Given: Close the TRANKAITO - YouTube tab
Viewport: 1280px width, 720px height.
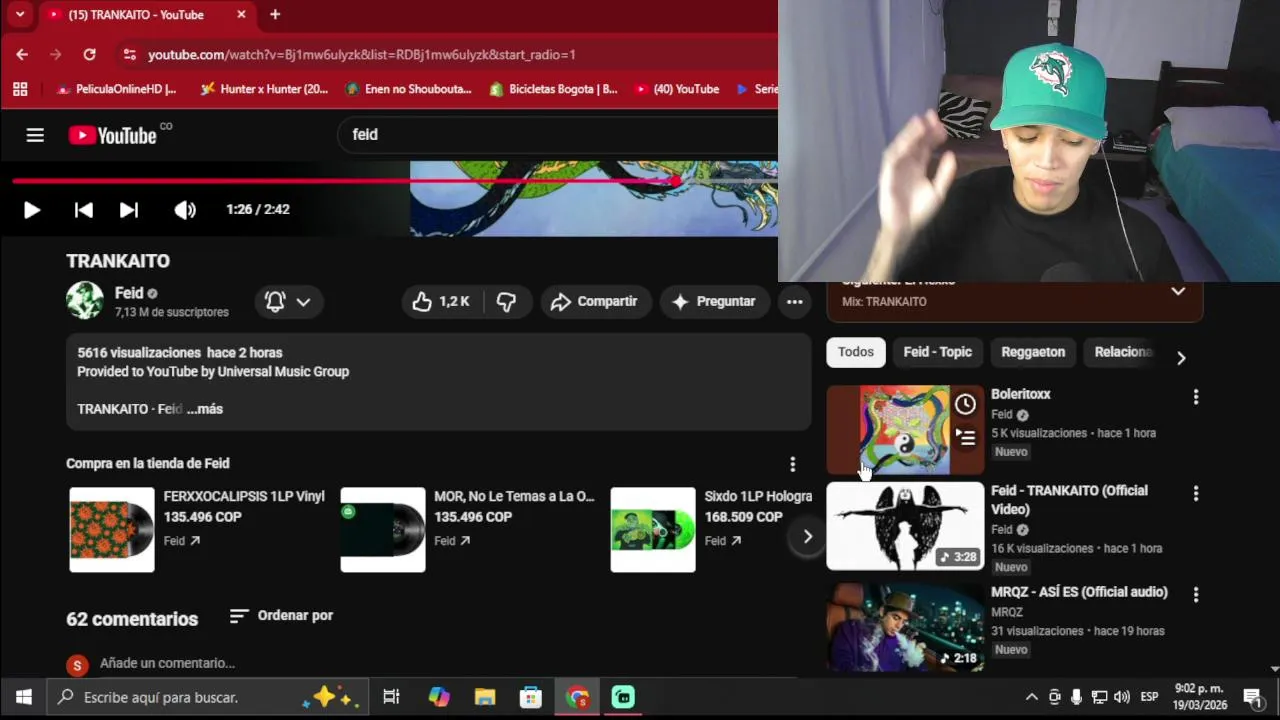Looking at the screenshot, I should pyautogui.click(x=241, y=15).
